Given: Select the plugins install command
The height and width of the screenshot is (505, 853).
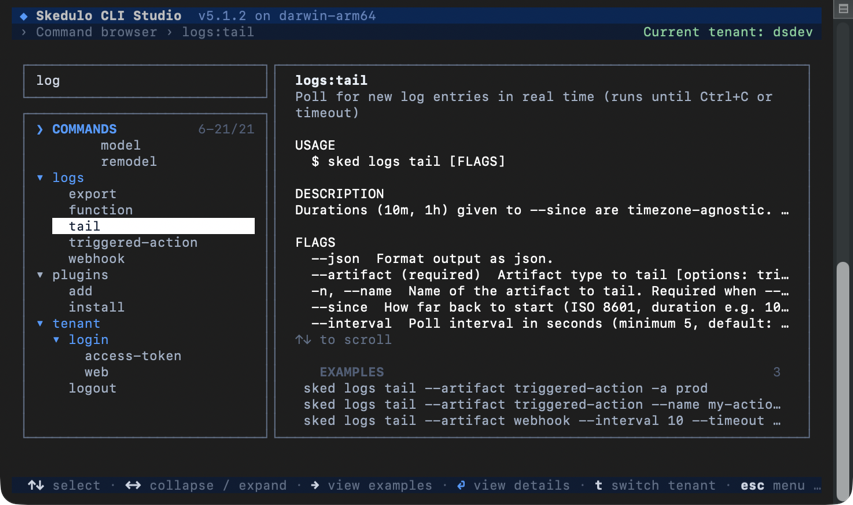Looking at the screenshot, I should pos(96,307).
